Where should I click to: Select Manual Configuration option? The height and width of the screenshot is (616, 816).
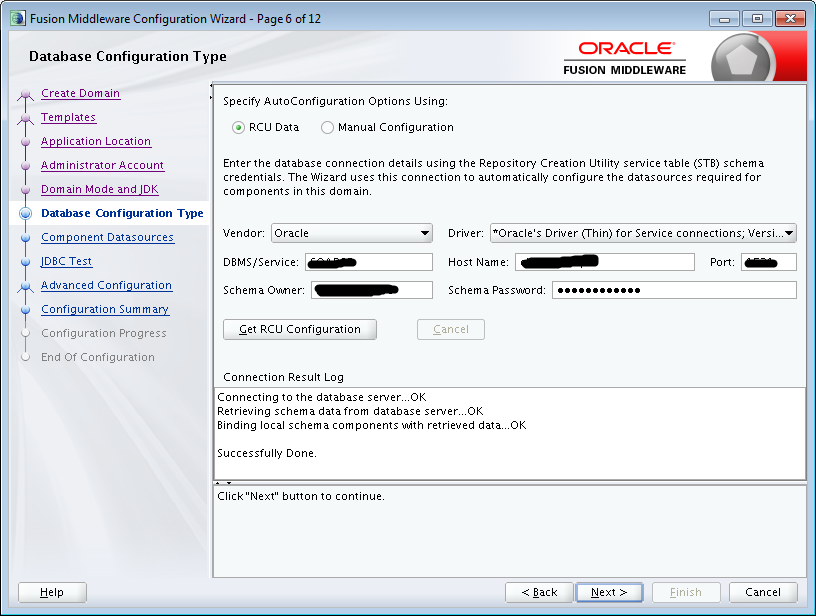point(327,127)
